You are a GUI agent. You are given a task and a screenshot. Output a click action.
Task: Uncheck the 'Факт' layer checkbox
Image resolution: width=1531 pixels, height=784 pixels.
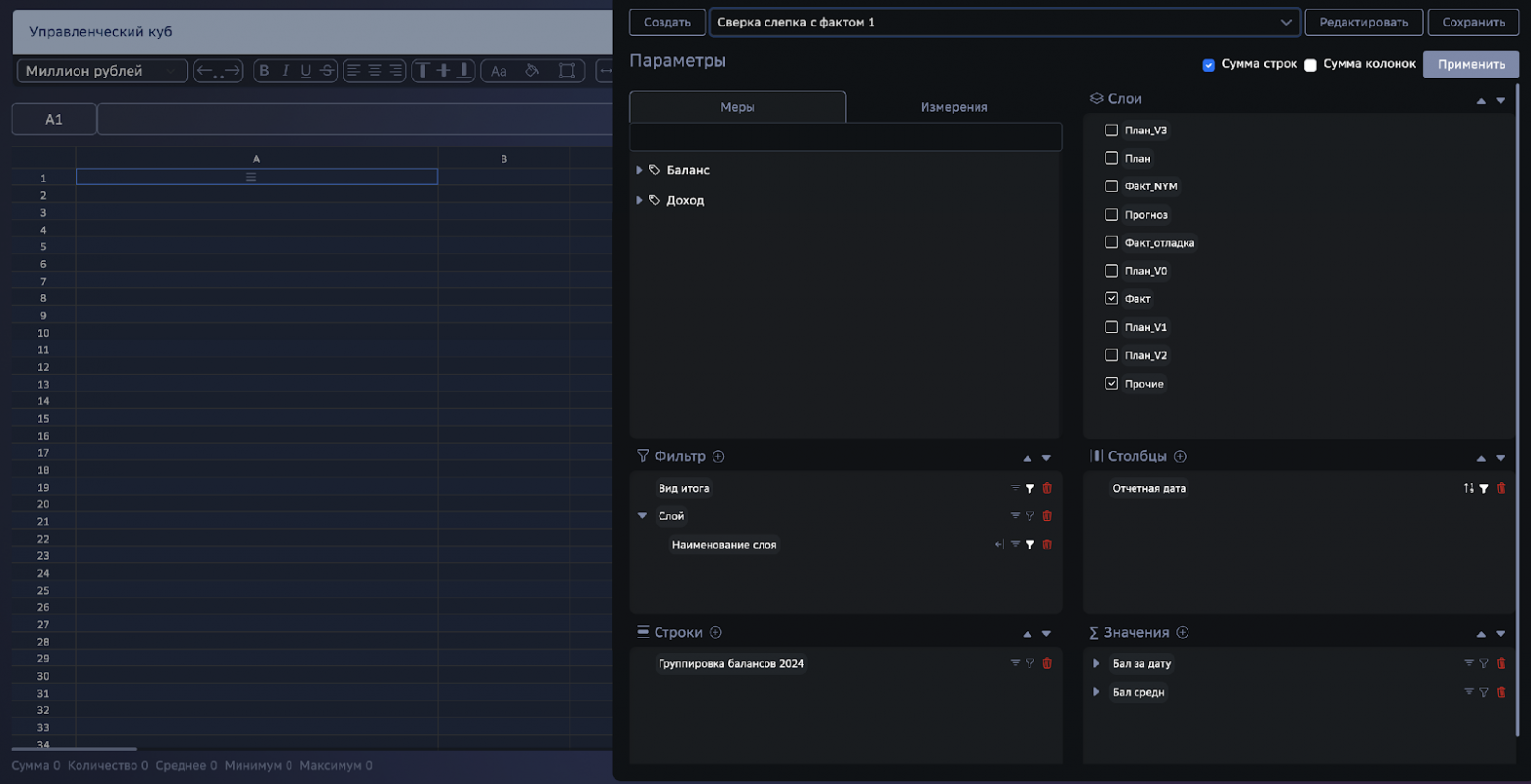pyautogui.click(x=1111, y=298)
